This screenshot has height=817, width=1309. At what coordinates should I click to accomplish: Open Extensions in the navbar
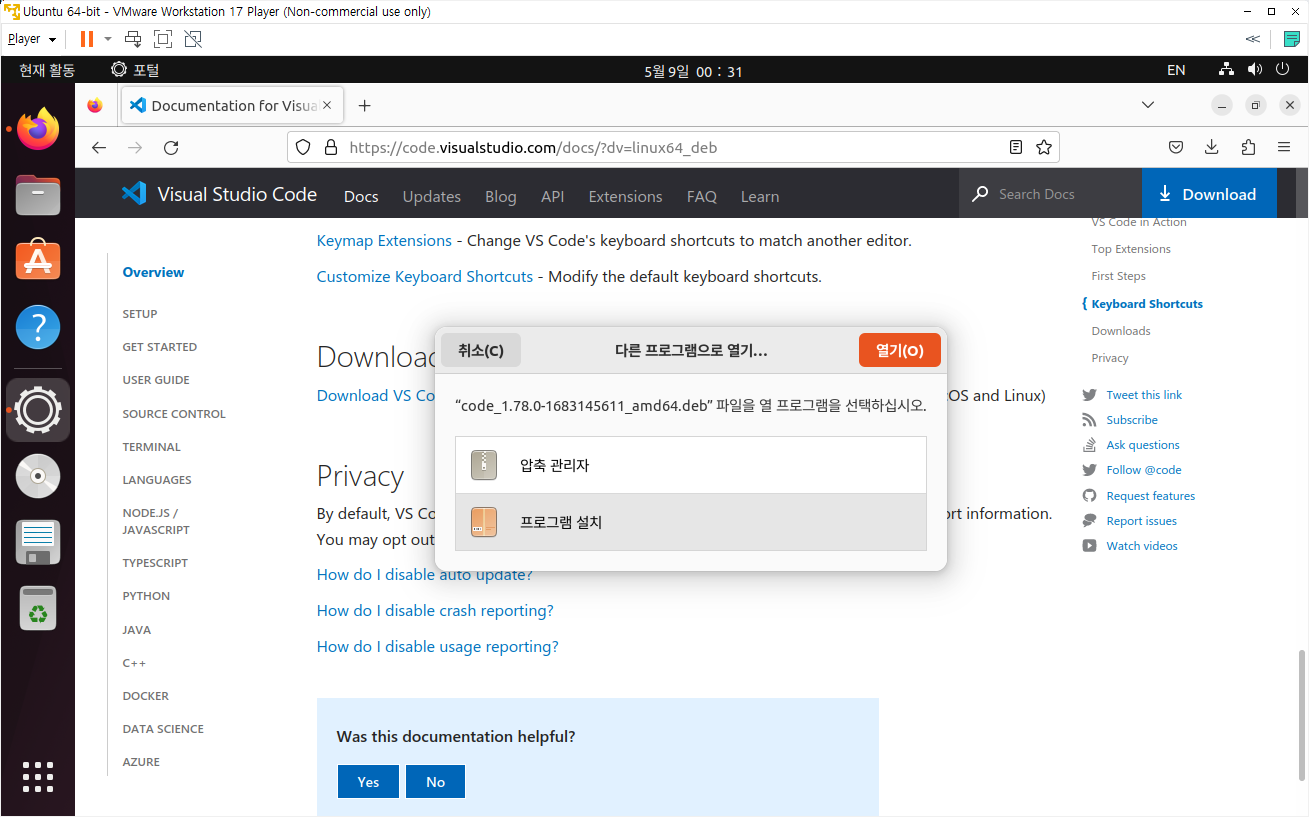tap(625, 196)
